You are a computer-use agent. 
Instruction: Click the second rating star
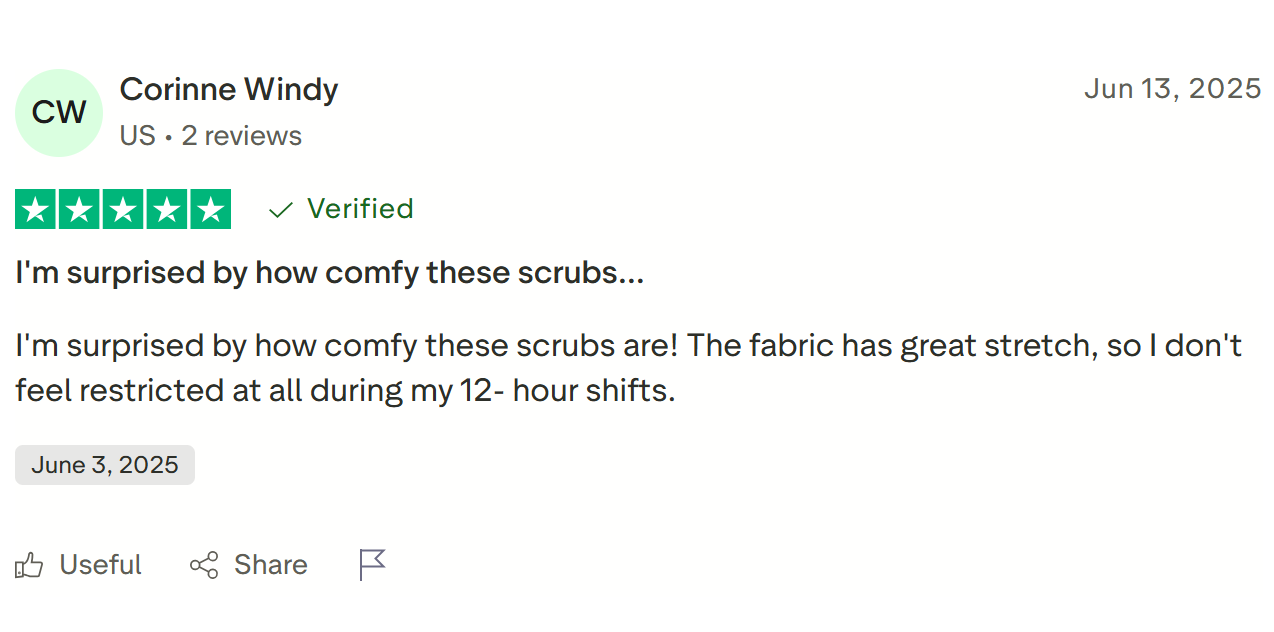click(x=80, y=209)
